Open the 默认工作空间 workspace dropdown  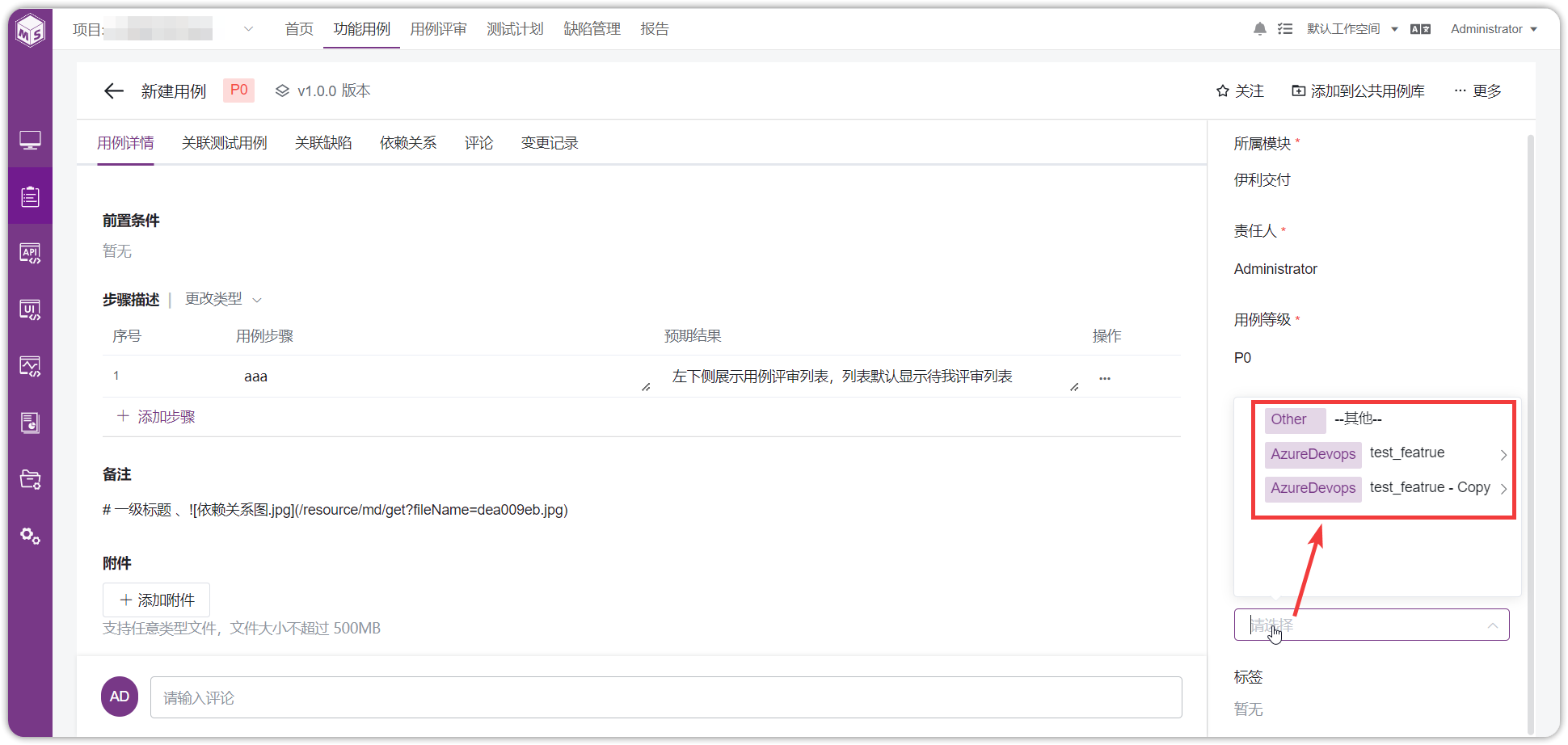pyautogui.click(x=1352, y=29)
